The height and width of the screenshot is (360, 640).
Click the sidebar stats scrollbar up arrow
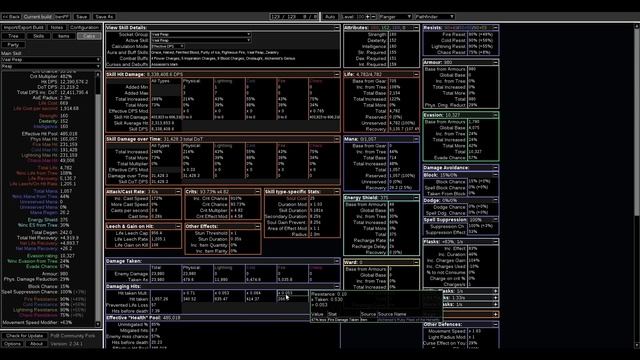(98, 75)
